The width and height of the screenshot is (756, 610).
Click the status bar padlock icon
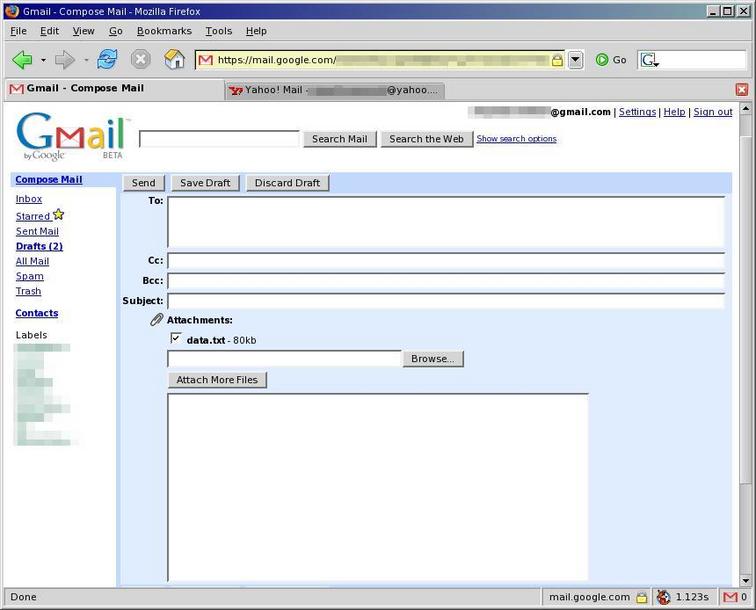[x=641, y=597]
